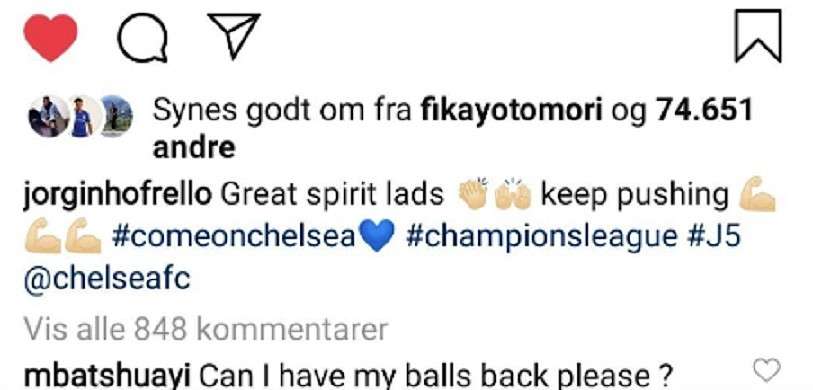813x390 pixels.
Task: Unlike the post via red heart
Action: [x=50, y=37]
